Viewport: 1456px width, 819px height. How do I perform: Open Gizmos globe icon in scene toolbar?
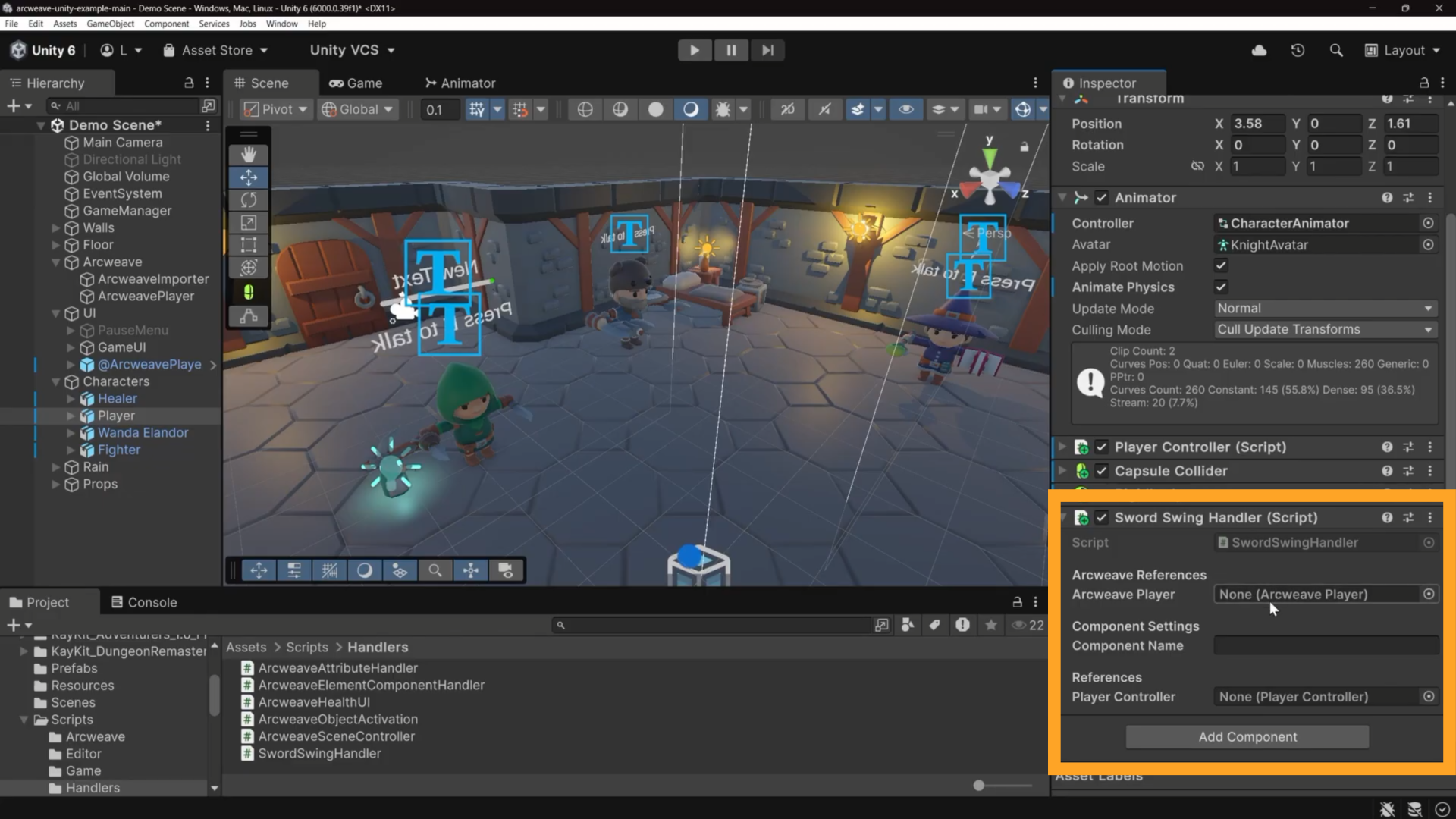coord(1023,109)
